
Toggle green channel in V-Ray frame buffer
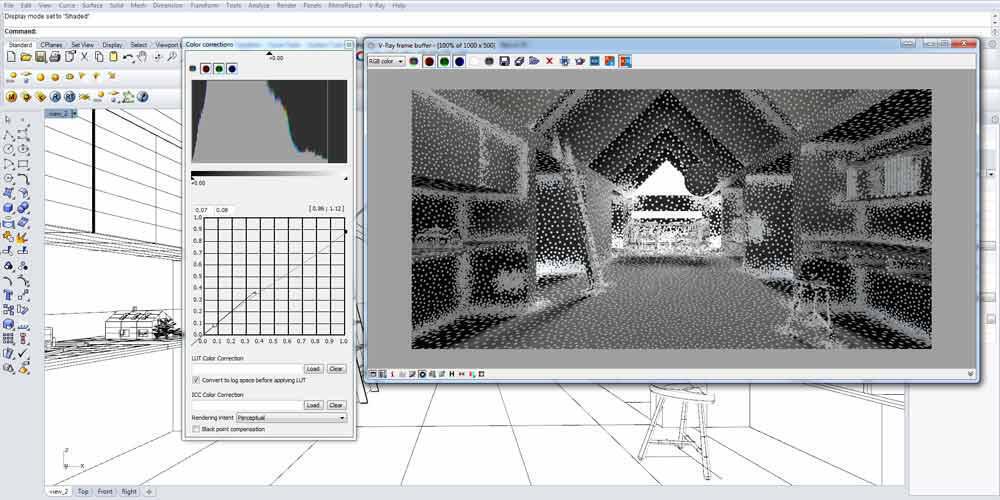444,61
